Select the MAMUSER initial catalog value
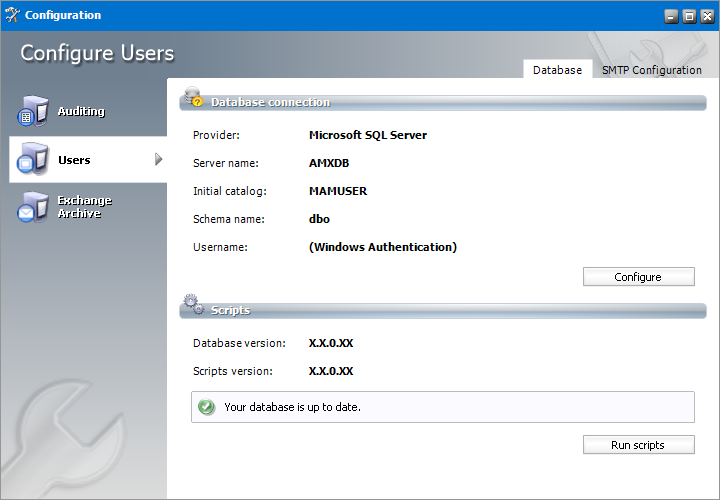 click(337, 191)
